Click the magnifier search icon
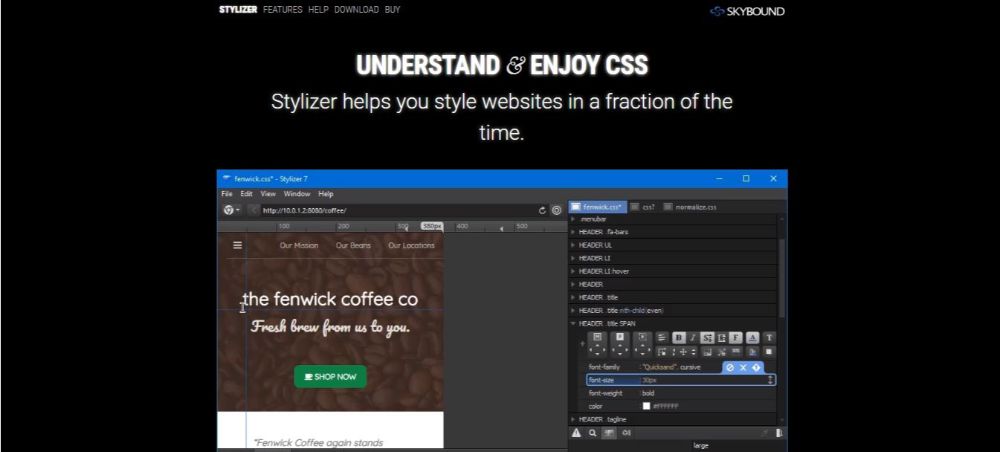The width and height of the screenshot is (1000, 452). (592, 433)
